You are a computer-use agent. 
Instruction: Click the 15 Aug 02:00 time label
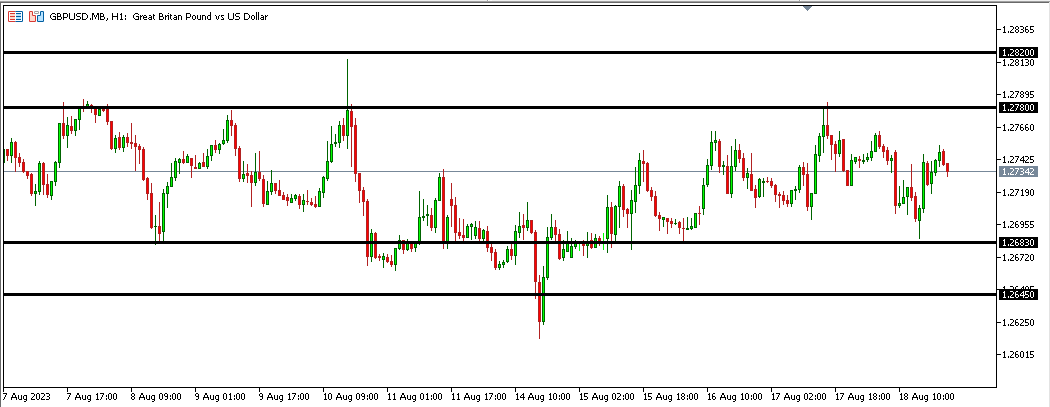(x=607, y=396)
